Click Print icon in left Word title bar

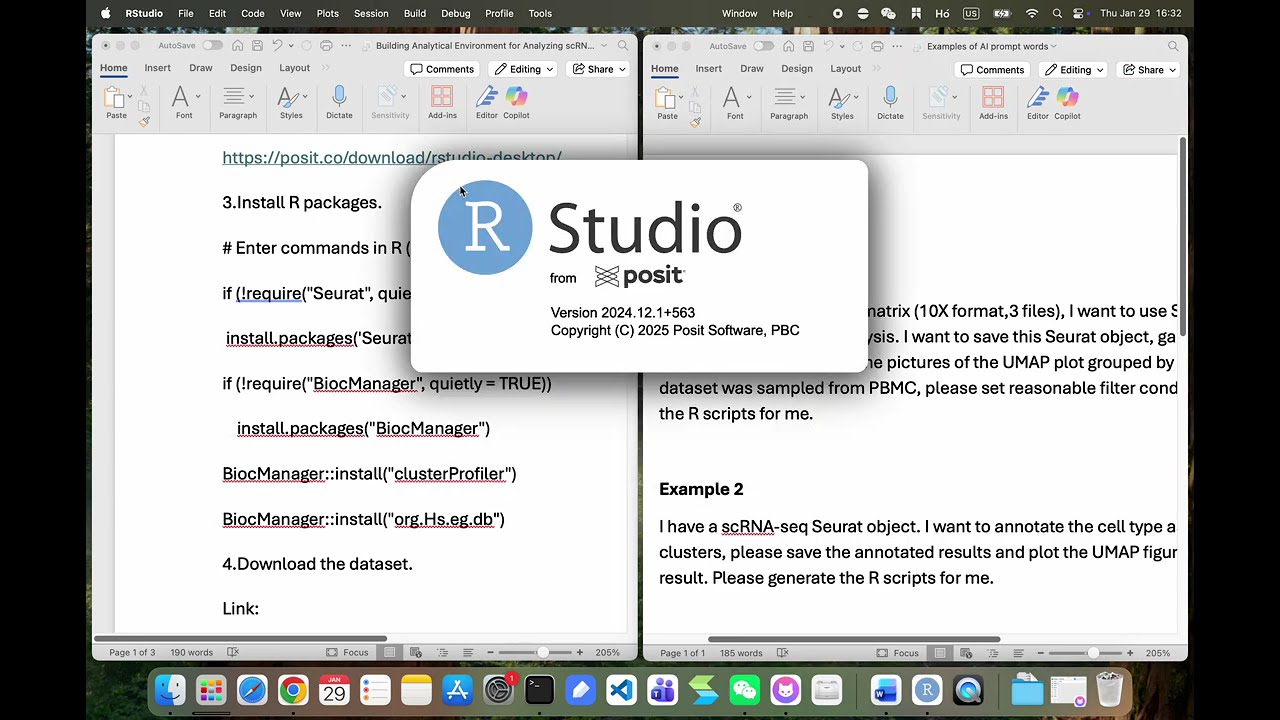click(x=325, y=46)
